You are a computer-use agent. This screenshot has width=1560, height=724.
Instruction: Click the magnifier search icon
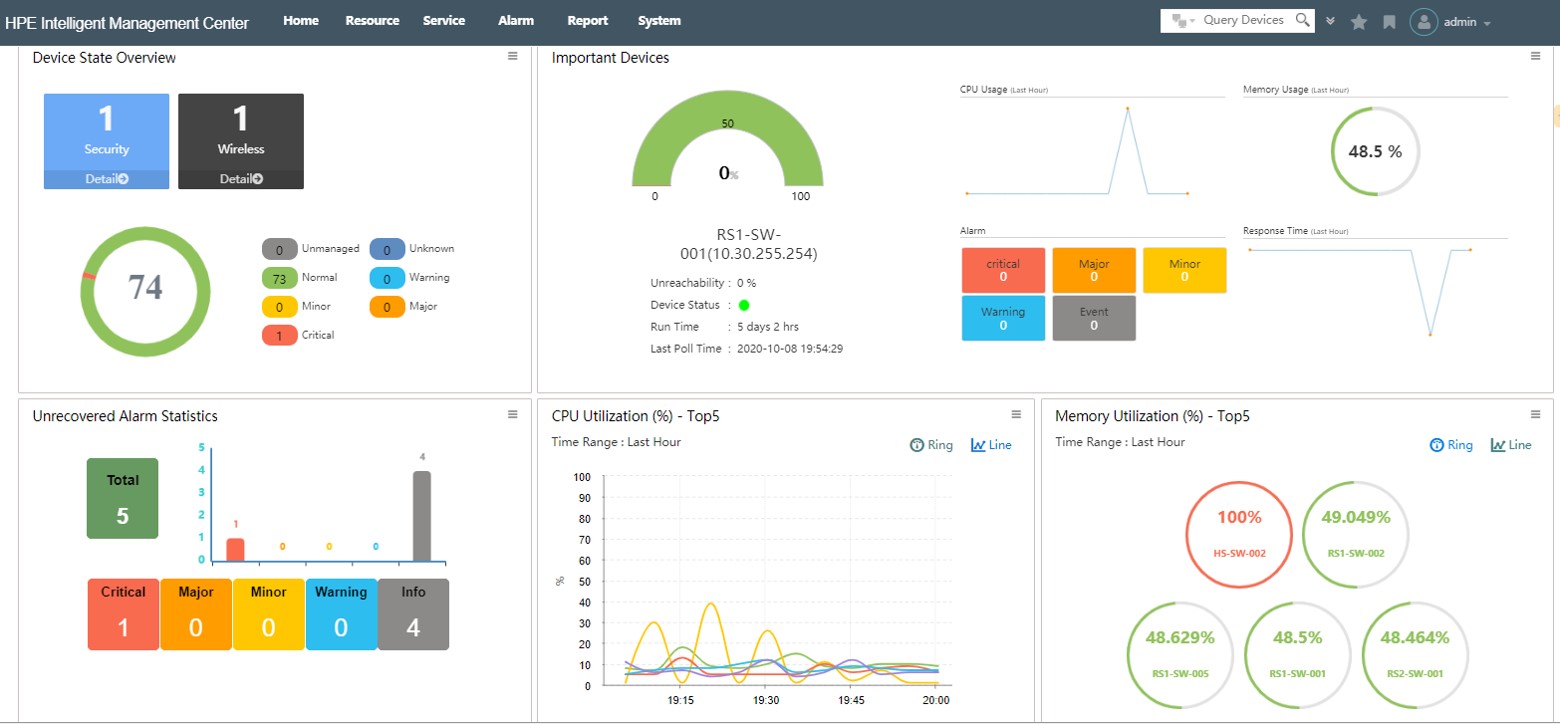1302,20
